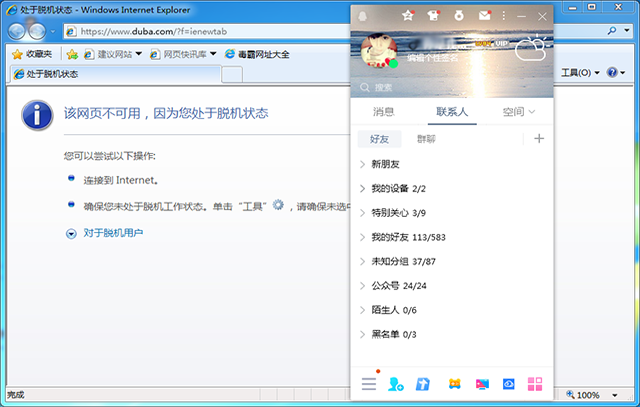Click the blue info icon on error page
This screenshot has width=640, height=407.
point(37,116)
